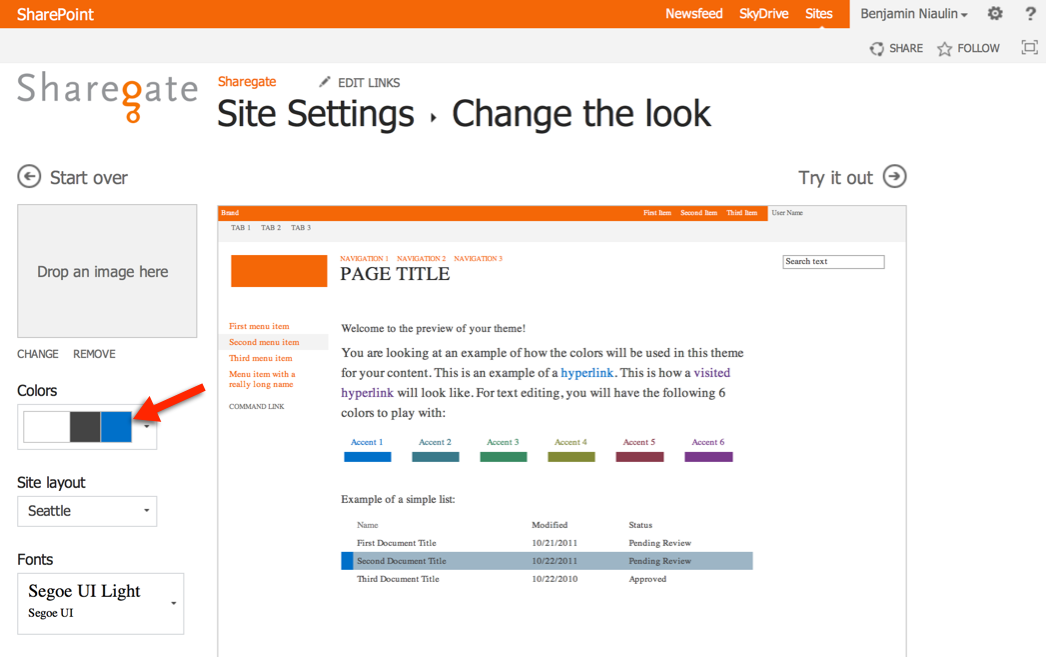Viewport: 1046px width, 657px height.
Task: Open the Newsfeed tab
Action: pos(694,14)
